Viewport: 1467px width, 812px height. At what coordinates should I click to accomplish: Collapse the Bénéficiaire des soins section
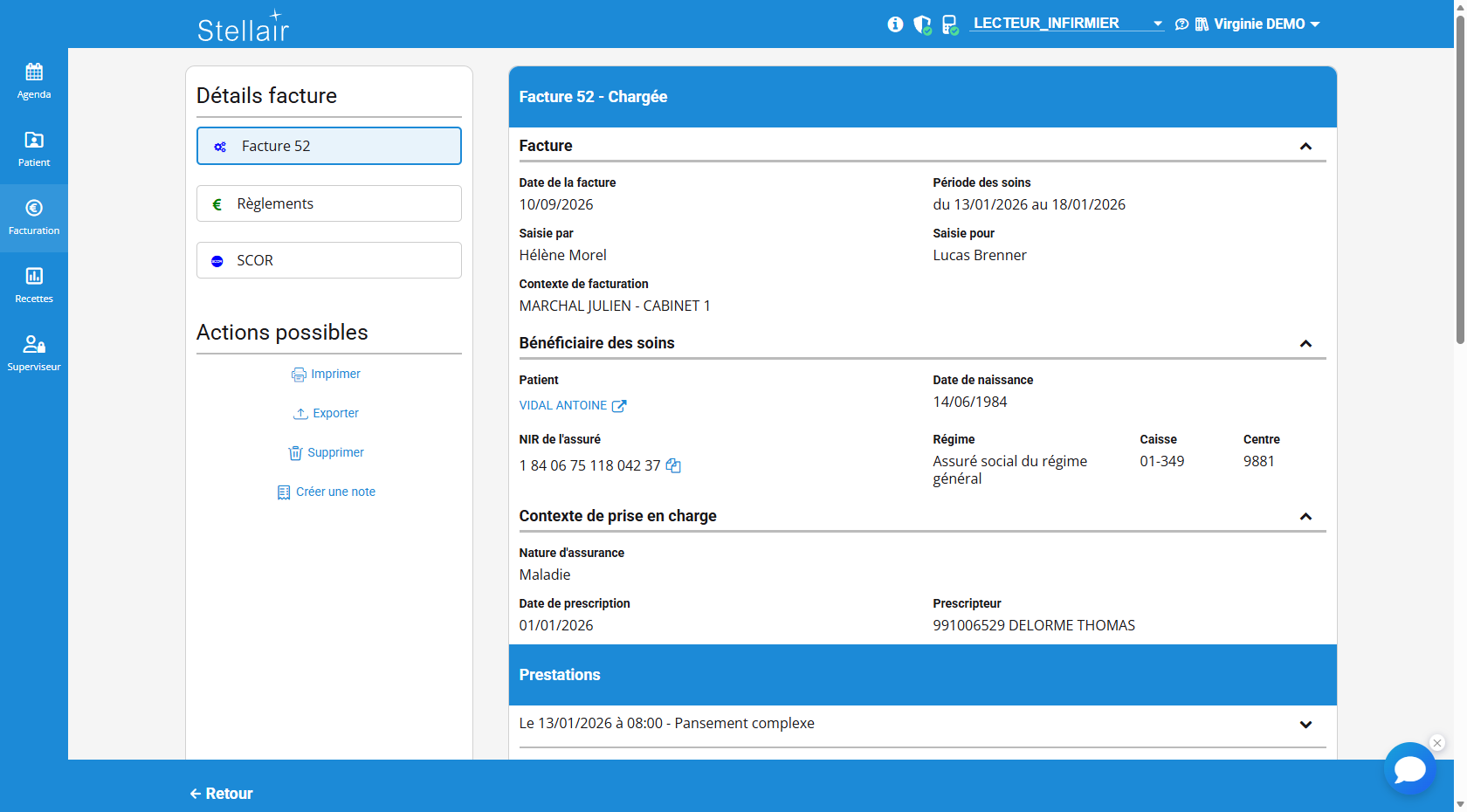[x=1305, y=344]
